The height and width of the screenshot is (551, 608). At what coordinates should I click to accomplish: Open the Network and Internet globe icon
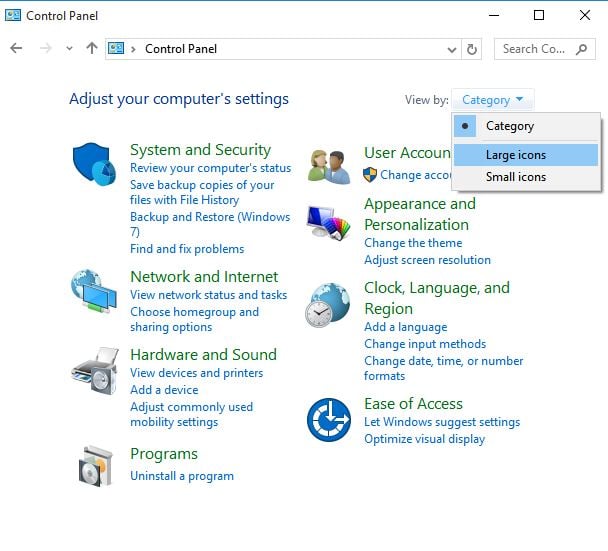click(x=94, y=291)
